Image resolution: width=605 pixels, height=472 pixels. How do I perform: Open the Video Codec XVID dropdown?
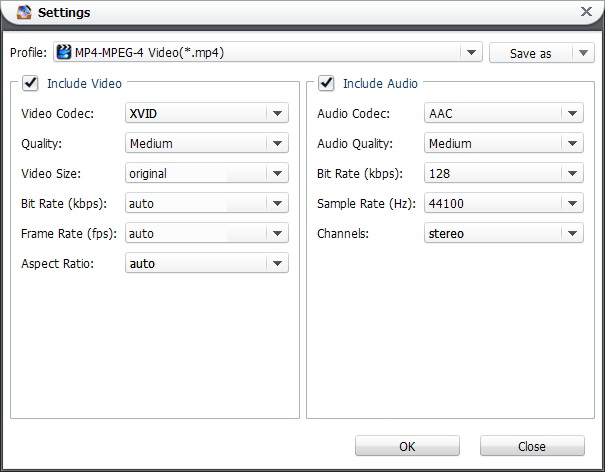[207, 113]
